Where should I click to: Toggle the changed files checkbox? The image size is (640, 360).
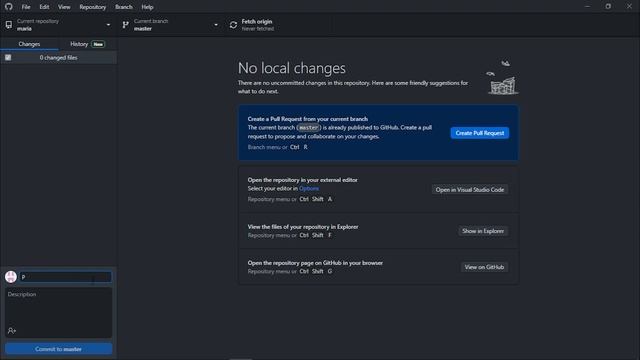[x=8, y=58]
